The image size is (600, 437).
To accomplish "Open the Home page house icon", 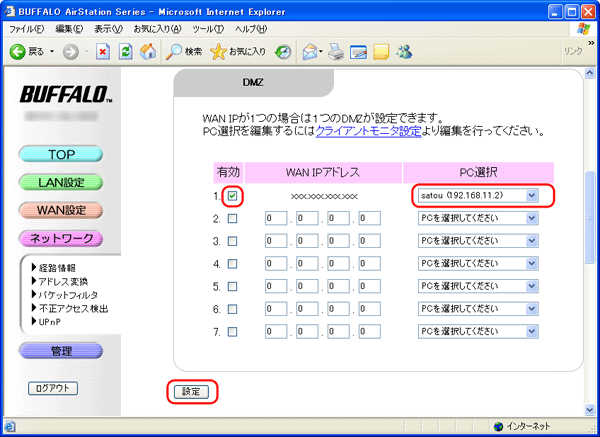I will [x=148, y=52].
